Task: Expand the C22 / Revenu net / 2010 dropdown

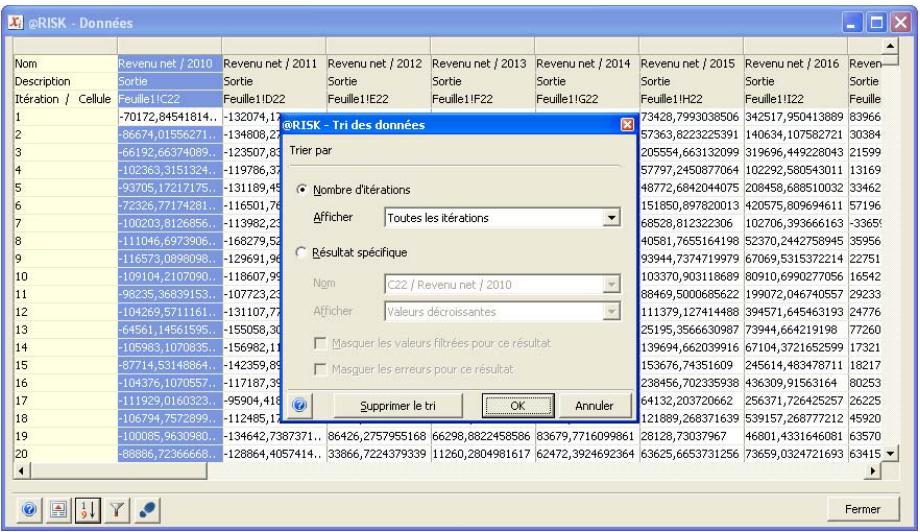Action: coord(611,284)
